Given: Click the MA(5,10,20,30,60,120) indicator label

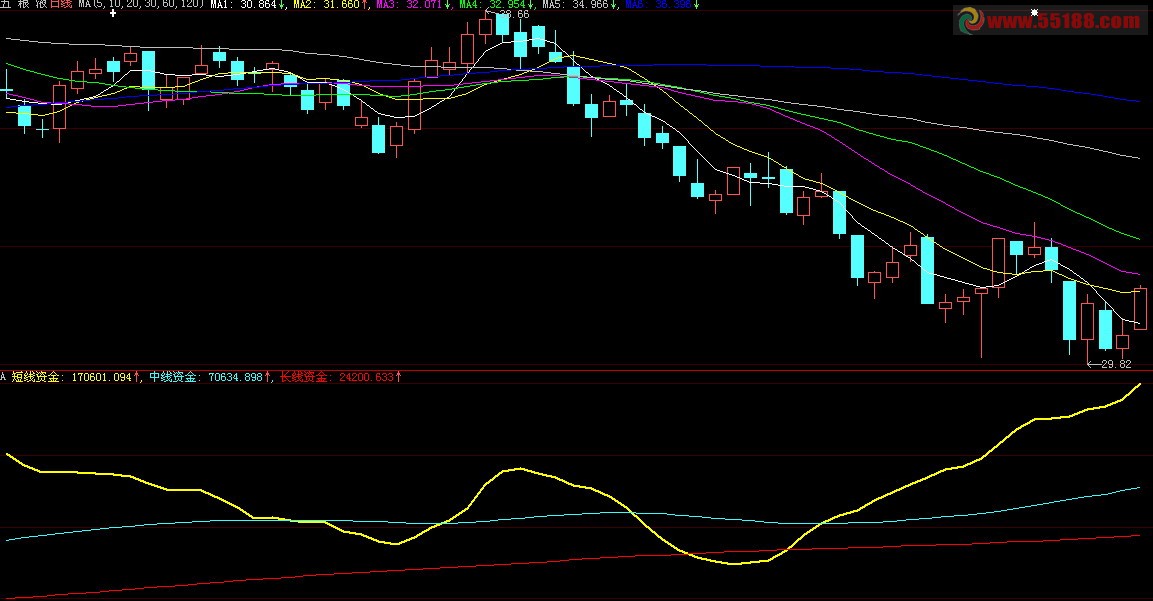Looking at the screenshot, I should 140,4.
